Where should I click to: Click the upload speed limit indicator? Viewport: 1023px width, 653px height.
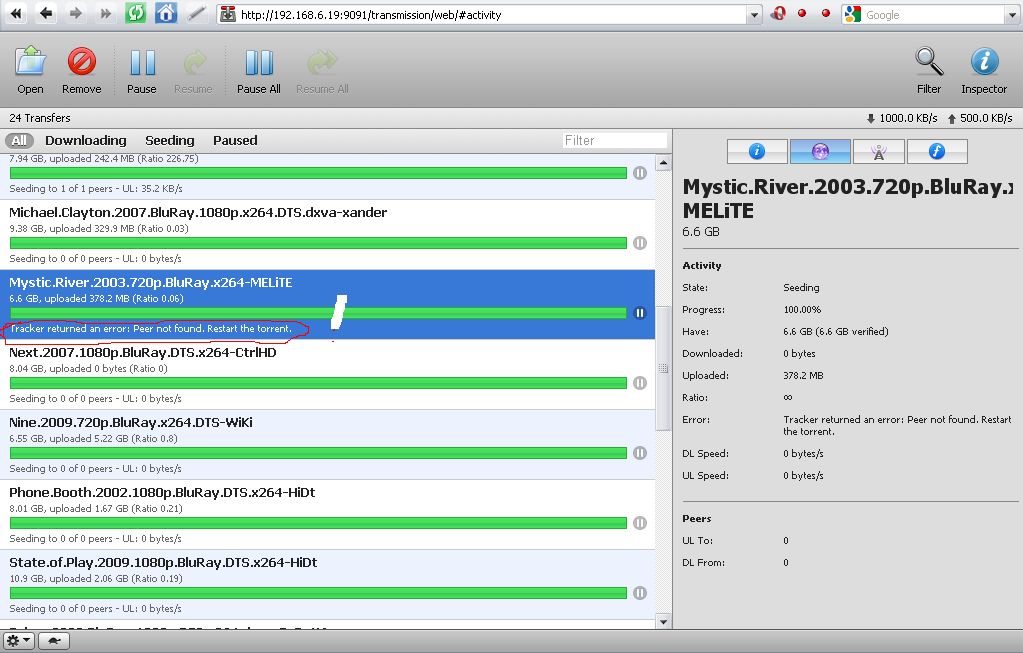980,118
